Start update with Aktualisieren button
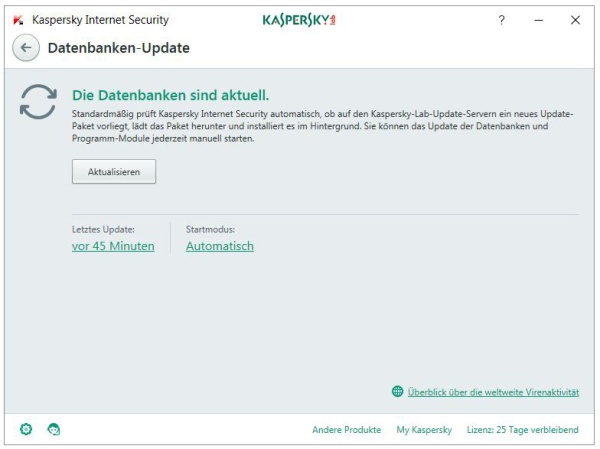 tap(114, 171)
